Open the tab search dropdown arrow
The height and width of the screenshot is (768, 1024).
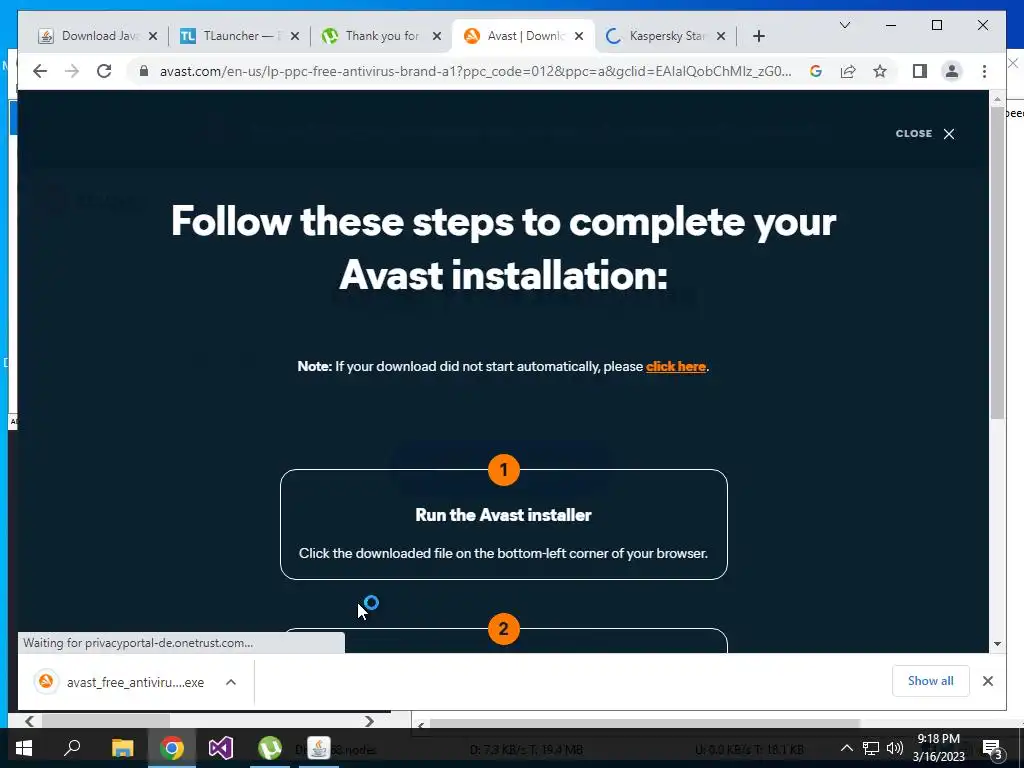click(844, 25)
